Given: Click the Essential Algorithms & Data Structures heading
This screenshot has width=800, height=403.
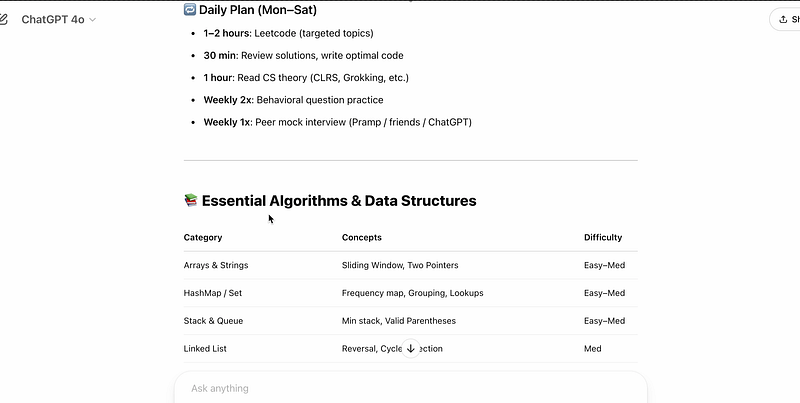Looking at the screenshot, I should (339, 201).
